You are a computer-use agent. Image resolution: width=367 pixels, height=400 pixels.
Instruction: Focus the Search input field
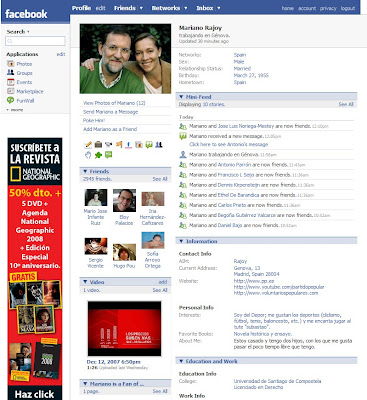tap(35, 41)
